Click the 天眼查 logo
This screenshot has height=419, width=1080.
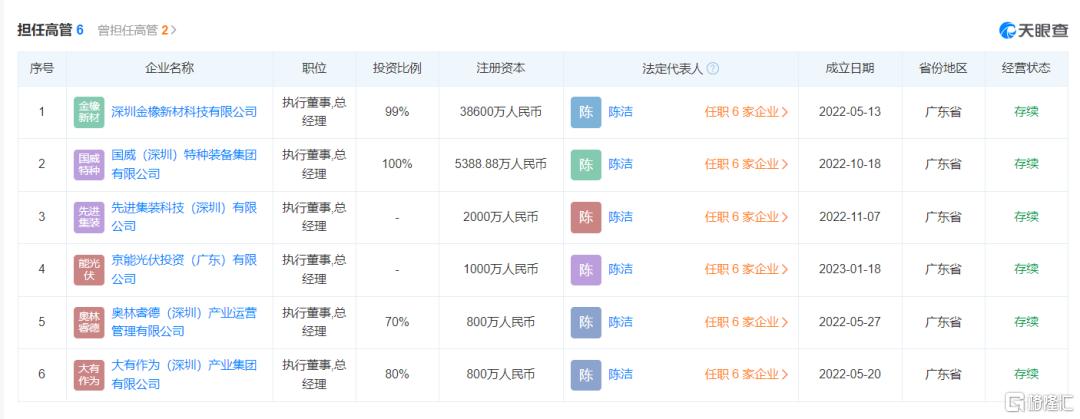(x=1033, y=30)
